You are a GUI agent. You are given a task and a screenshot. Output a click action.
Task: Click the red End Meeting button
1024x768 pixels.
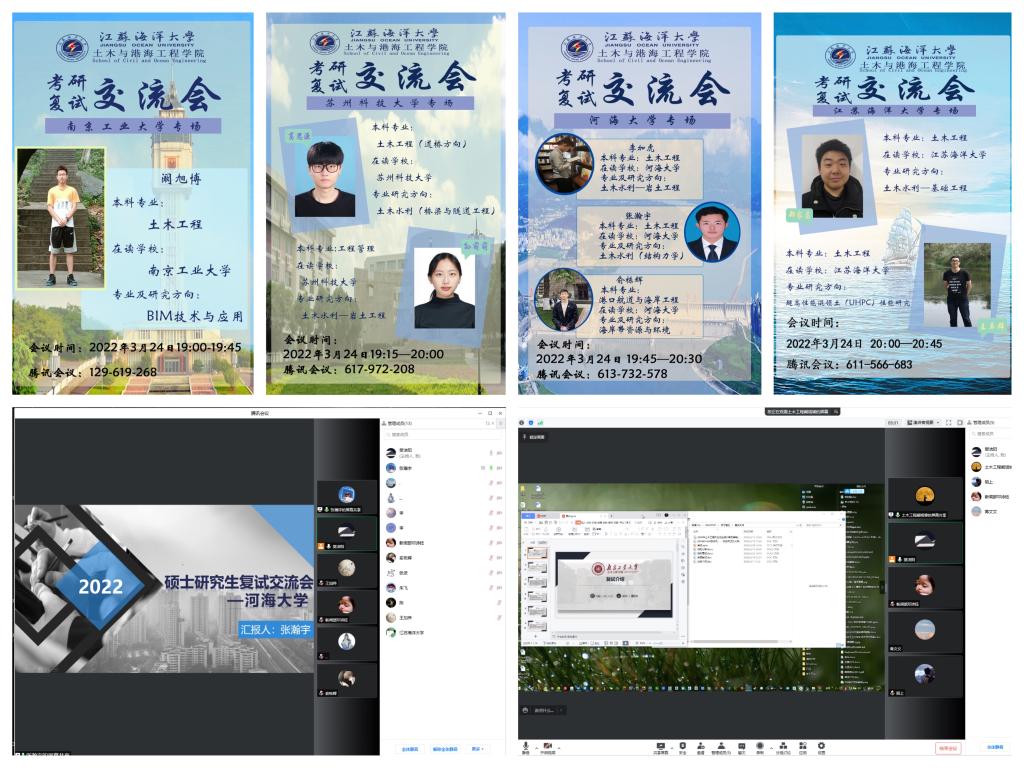(x=947, y=747)
